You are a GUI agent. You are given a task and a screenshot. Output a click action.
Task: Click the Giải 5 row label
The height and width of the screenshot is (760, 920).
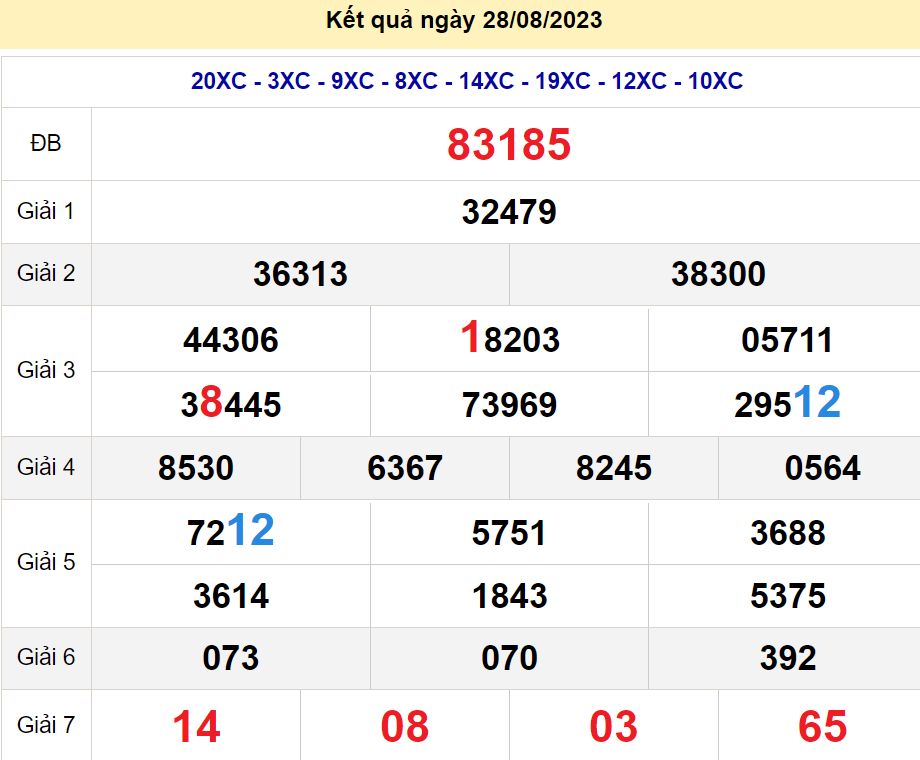pos(46,562)
